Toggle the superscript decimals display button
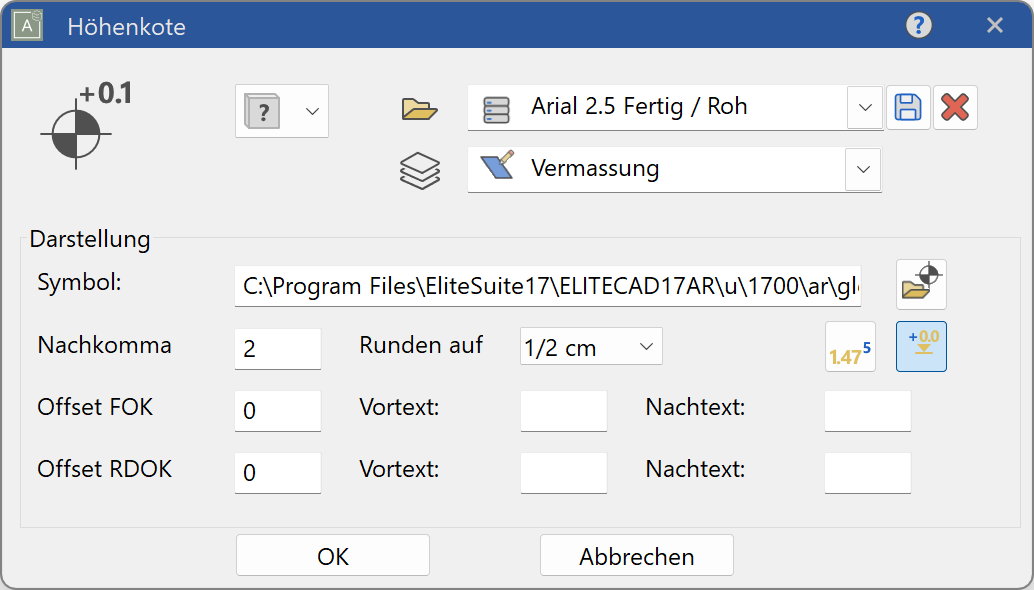This screenshot has width=1034, height=590. point(850,346)
